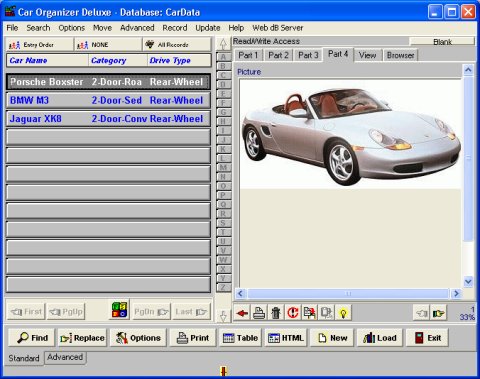
Task: Jump to letter A in alphabet index
Action: pos(223,56)
